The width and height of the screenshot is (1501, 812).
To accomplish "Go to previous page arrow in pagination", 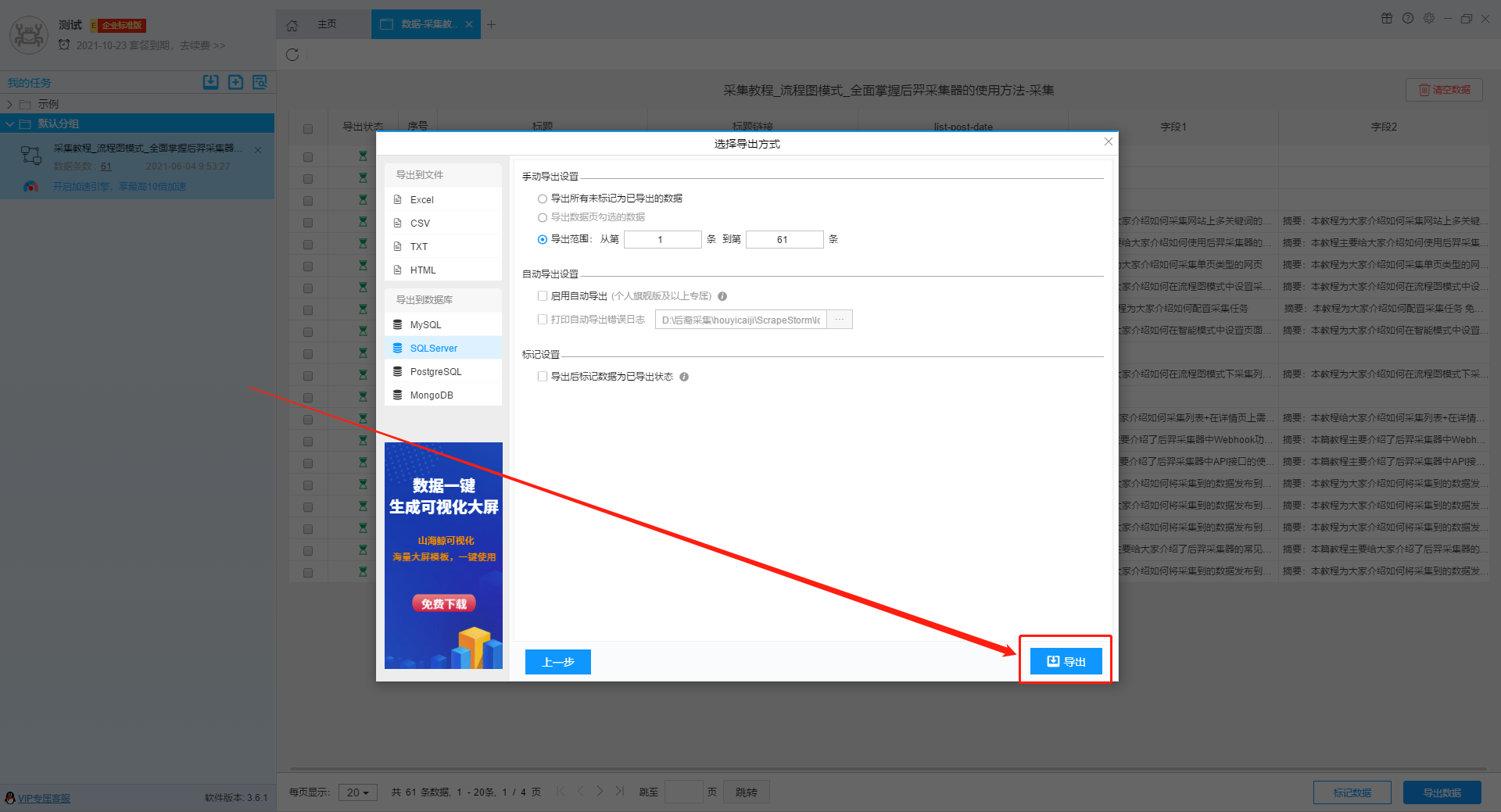I will 580,791.
